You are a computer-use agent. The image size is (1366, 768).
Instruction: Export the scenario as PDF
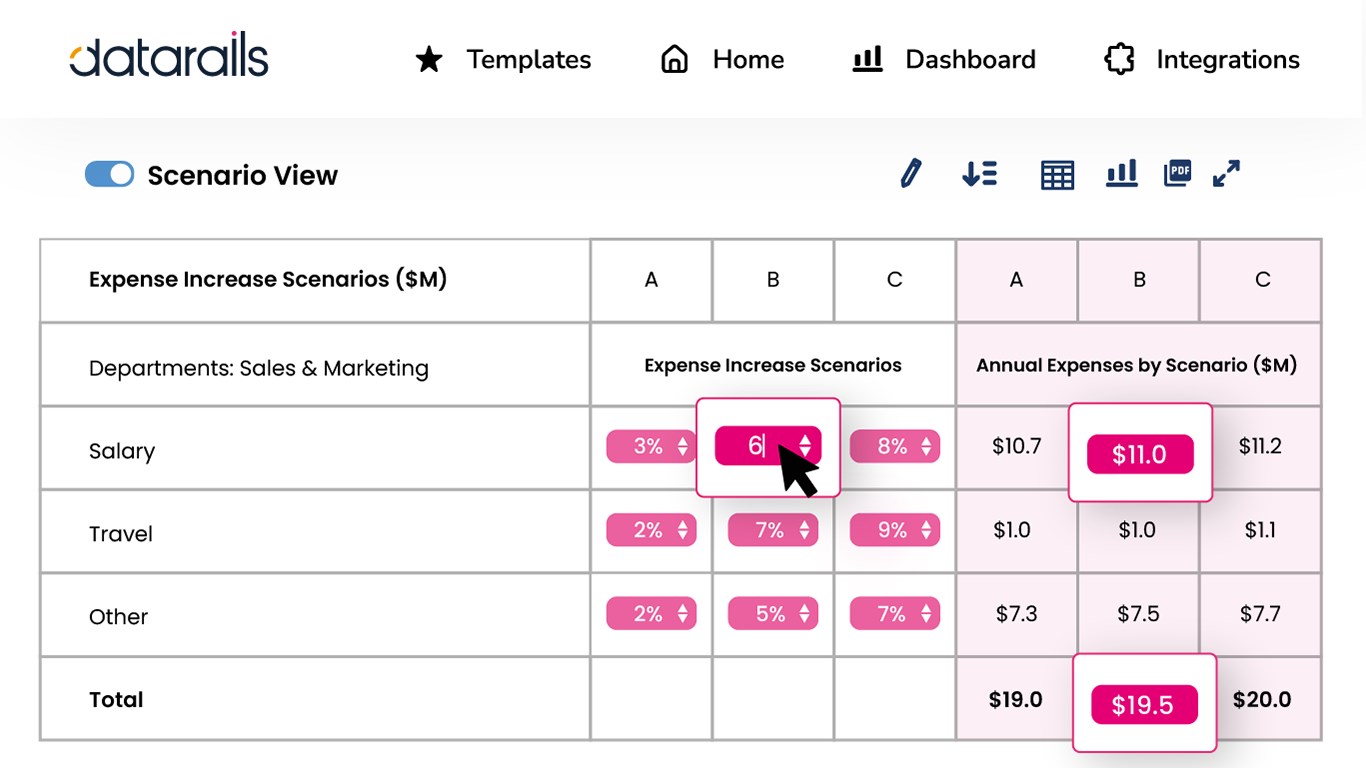[1177, 173]
